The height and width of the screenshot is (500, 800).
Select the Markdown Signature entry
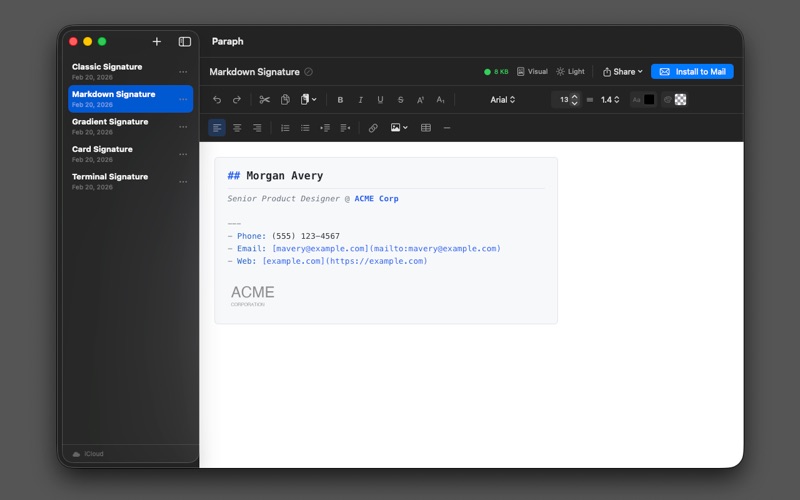(x=130, y=99)
